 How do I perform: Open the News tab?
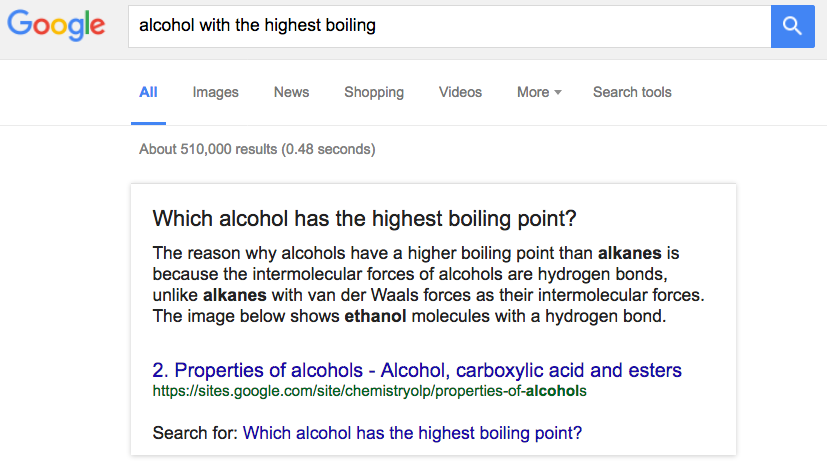pyautogui.click(x=291, y=92)
